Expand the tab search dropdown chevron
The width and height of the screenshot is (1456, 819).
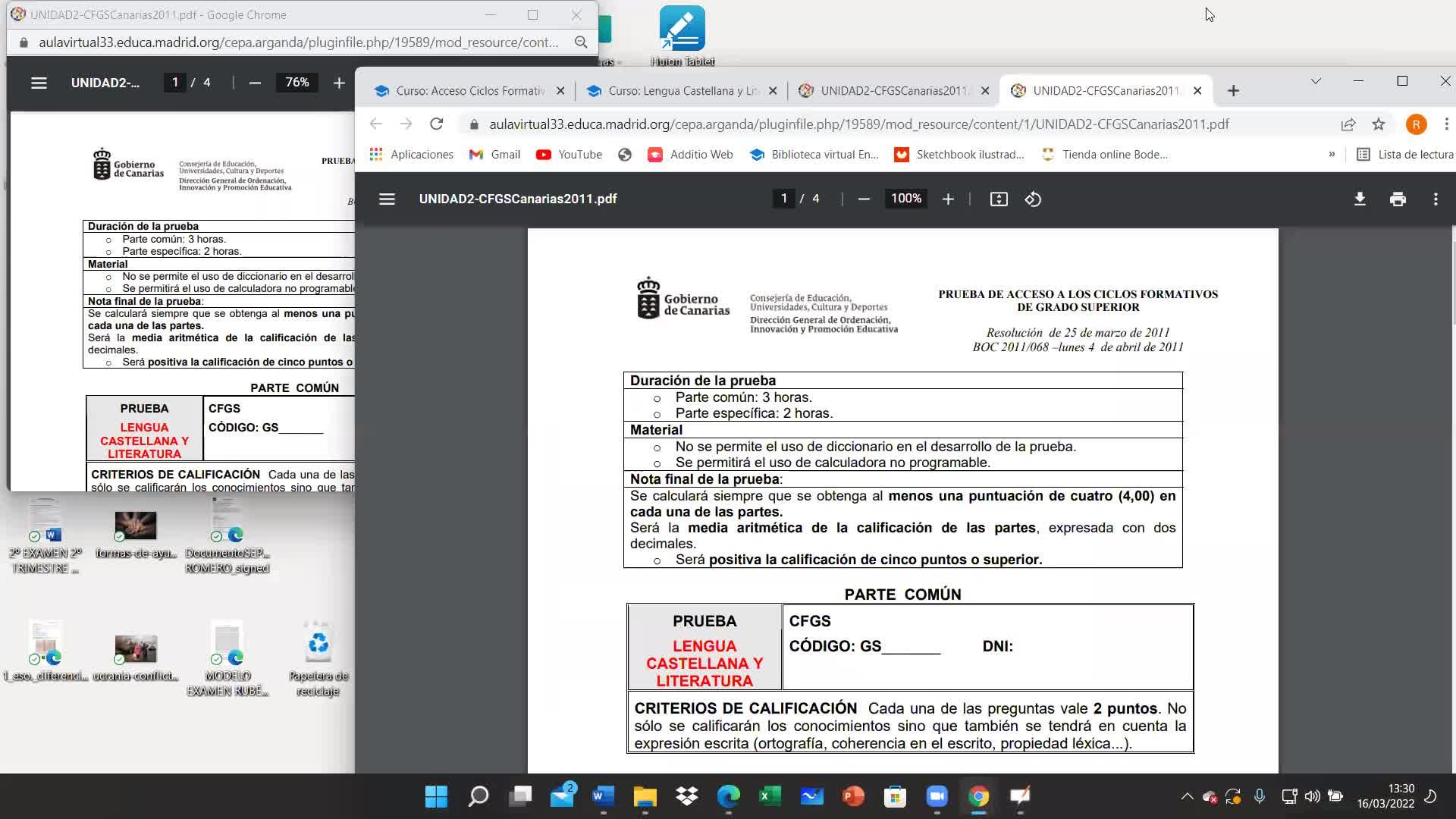click(x=1316, y=81)
